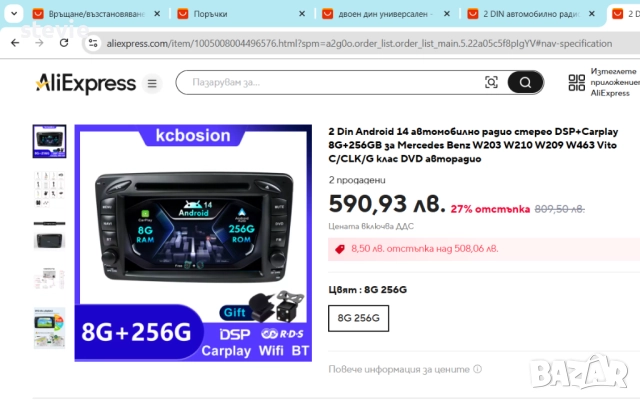This screenshot has height=401, width=640.
Task: Click the address bar URL
Action: 359,43
